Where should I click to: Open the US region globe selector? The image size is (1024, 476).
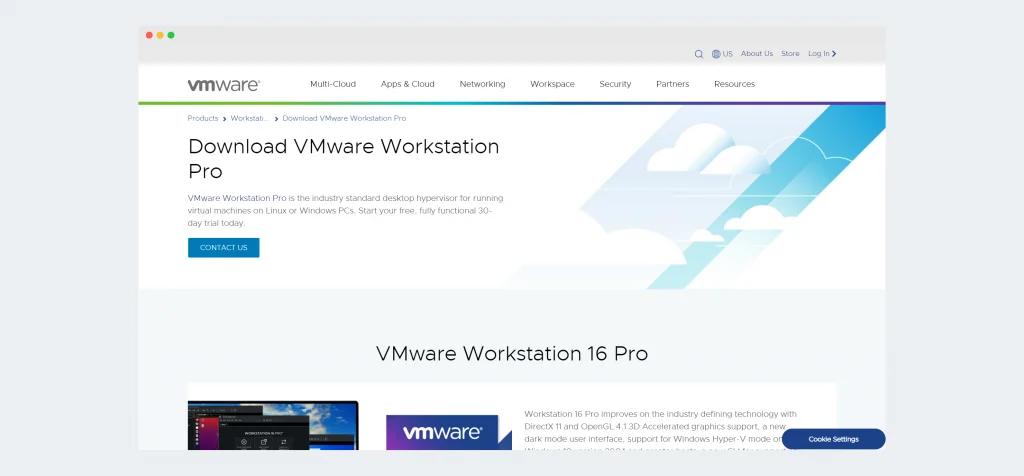[722, 54]
